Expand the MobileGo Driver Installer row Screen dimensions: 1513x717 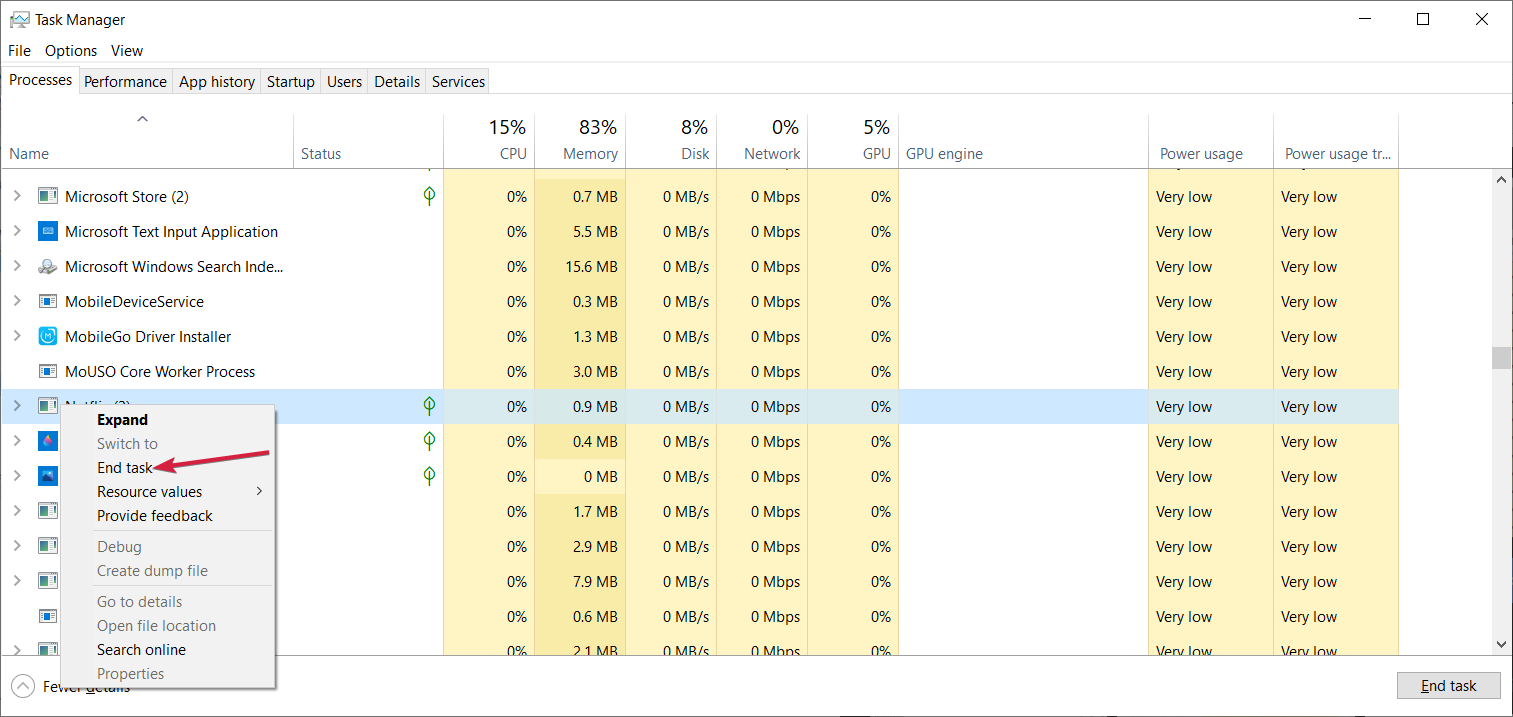tap(17, 337)
